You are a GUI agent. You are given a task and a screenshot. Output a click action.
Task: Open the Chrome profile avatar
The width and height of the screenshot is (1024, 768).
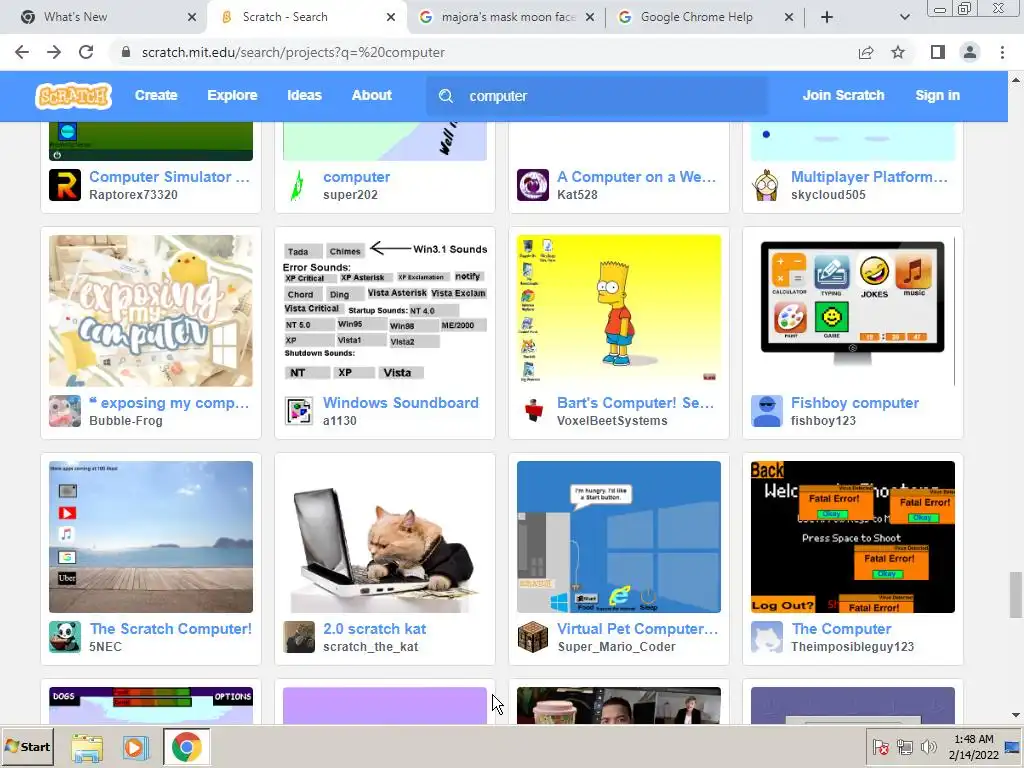click(970, 52)
